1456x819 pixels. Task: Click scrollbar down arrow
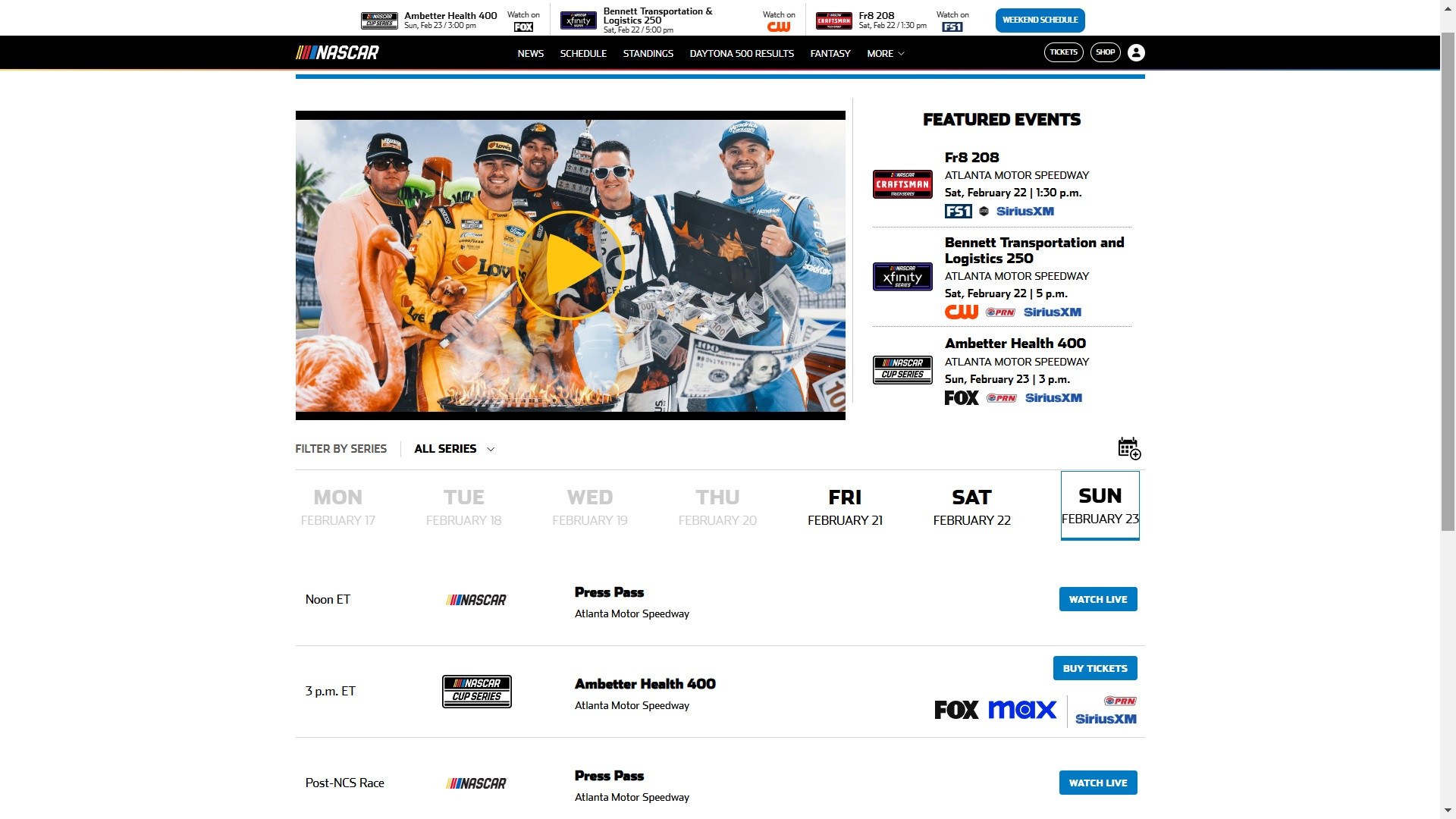[x=1448, y=811]
